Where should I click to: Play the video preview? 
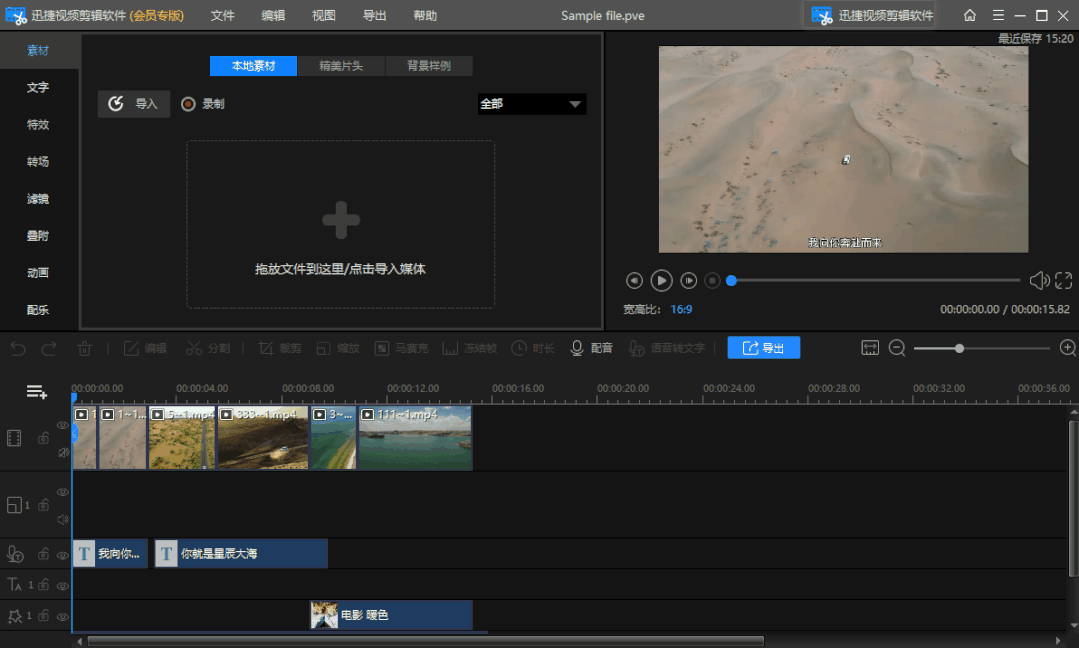(x=661, y=281)
